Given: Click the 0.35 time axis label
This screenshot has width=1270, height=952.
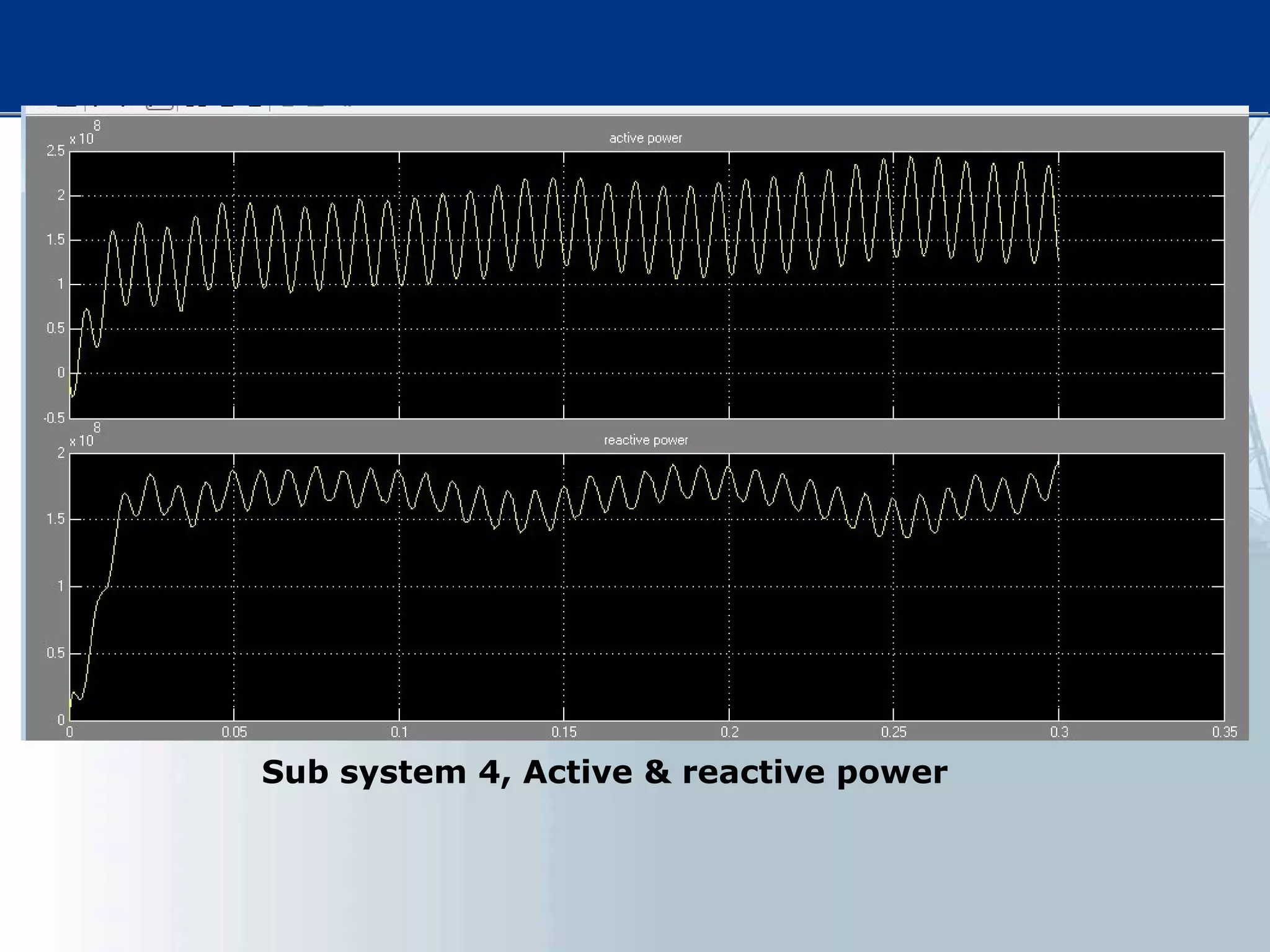Looking at the screenshot, I should 1224,733.
